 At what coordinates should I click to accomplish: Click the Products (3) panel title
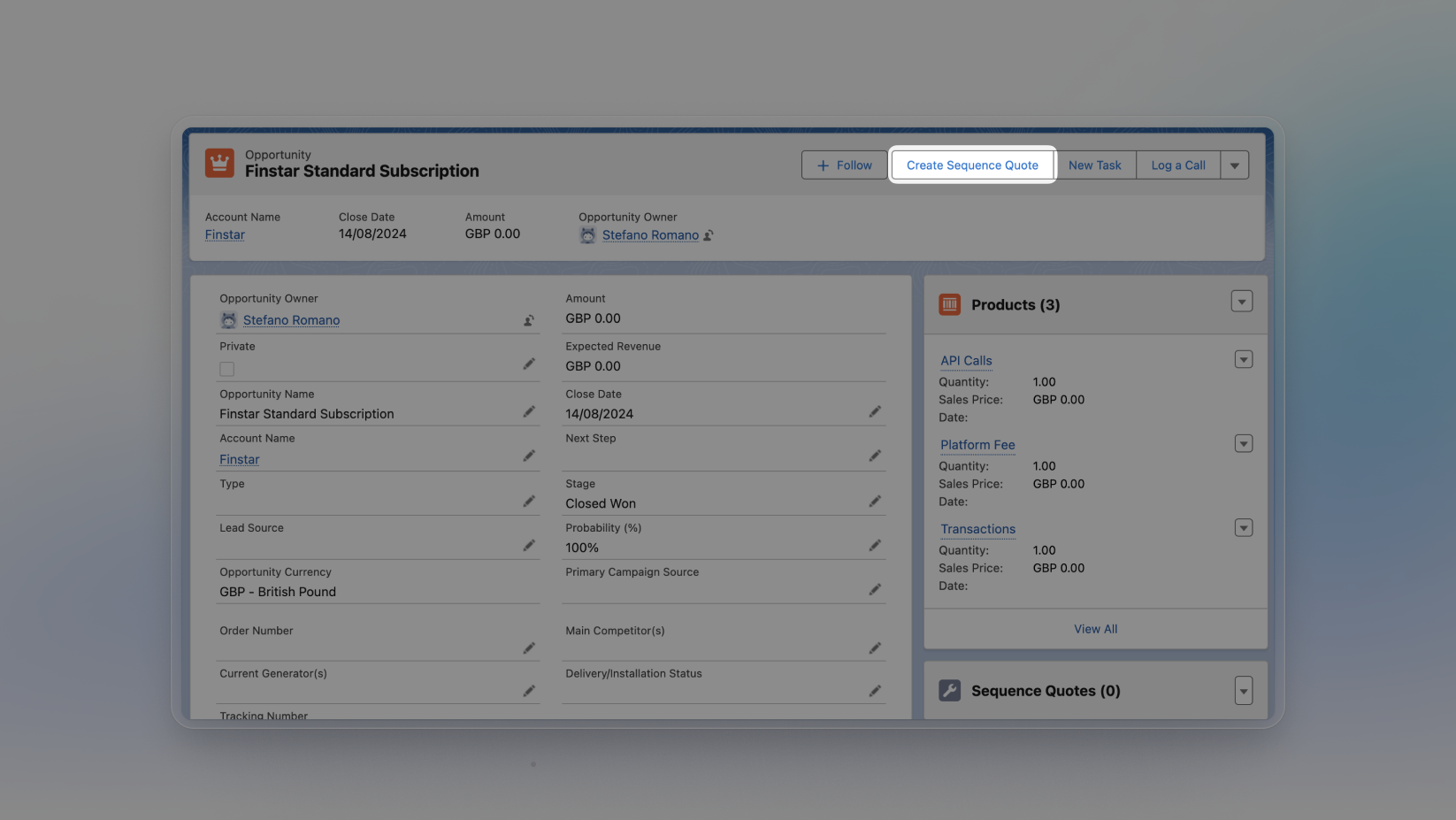tap(1015, 305)
